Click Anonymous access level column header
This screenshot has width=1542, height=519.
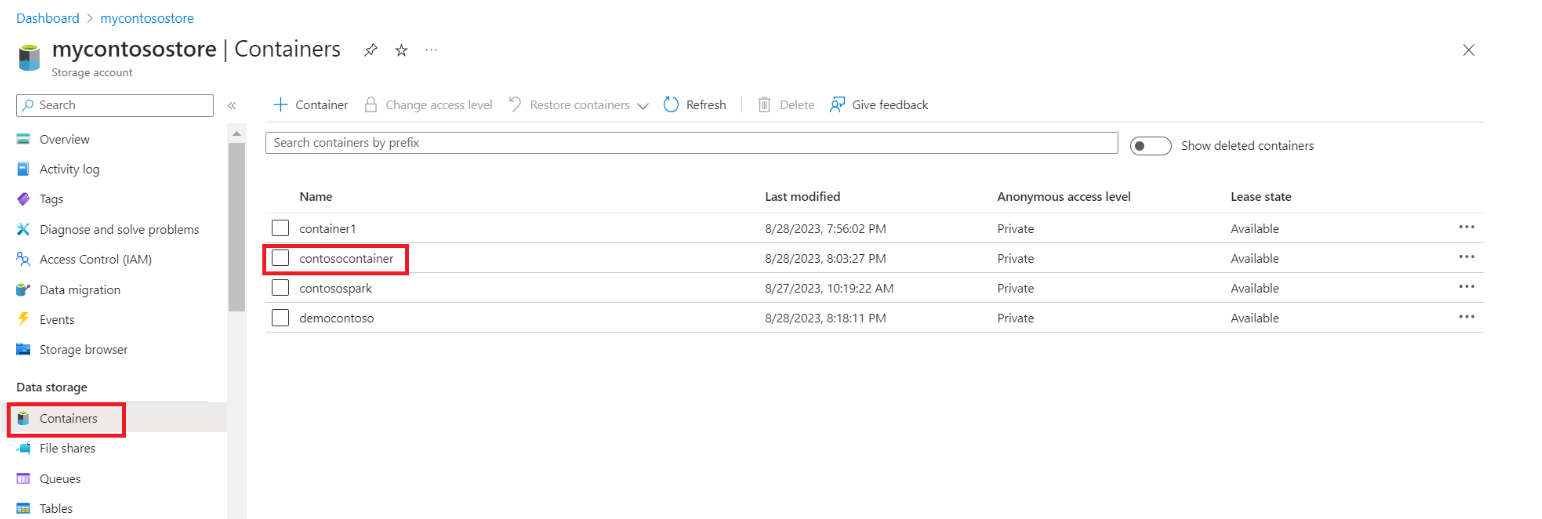[x=1064, y=196]
